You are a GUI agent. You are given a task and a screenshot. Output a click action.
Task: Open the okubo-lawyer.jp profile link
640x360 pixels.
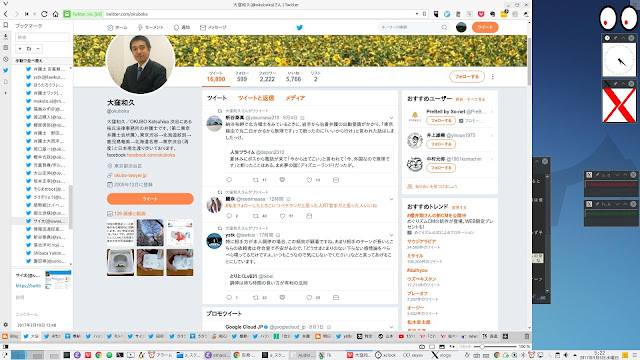coord(130,175)
